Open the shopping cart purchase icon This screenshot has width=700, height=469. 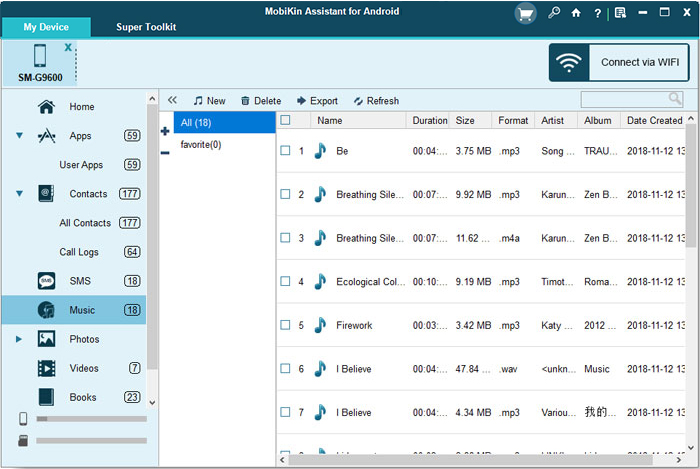pos(525,14)
